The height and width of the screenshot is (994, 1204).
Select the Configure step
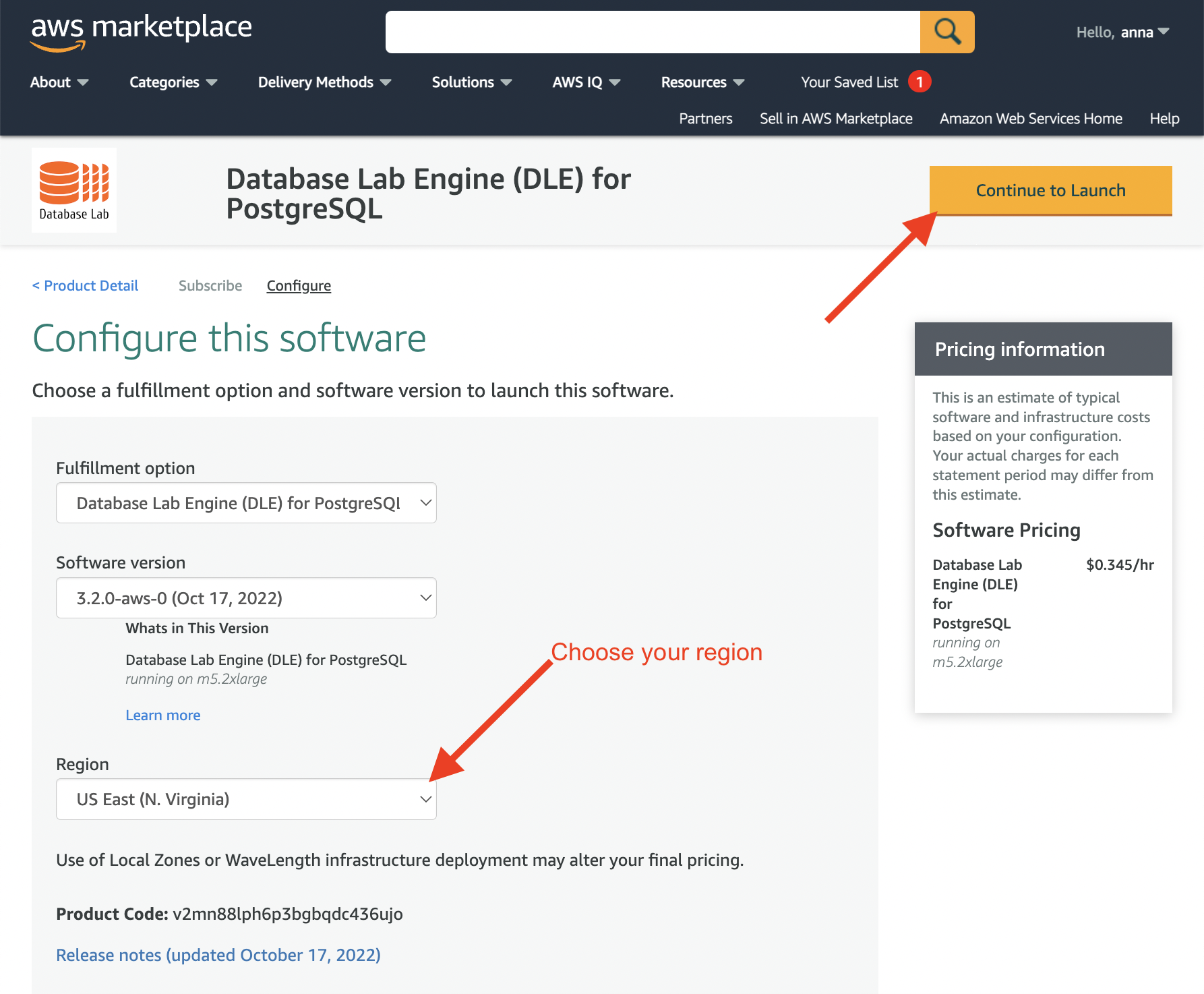299,286
